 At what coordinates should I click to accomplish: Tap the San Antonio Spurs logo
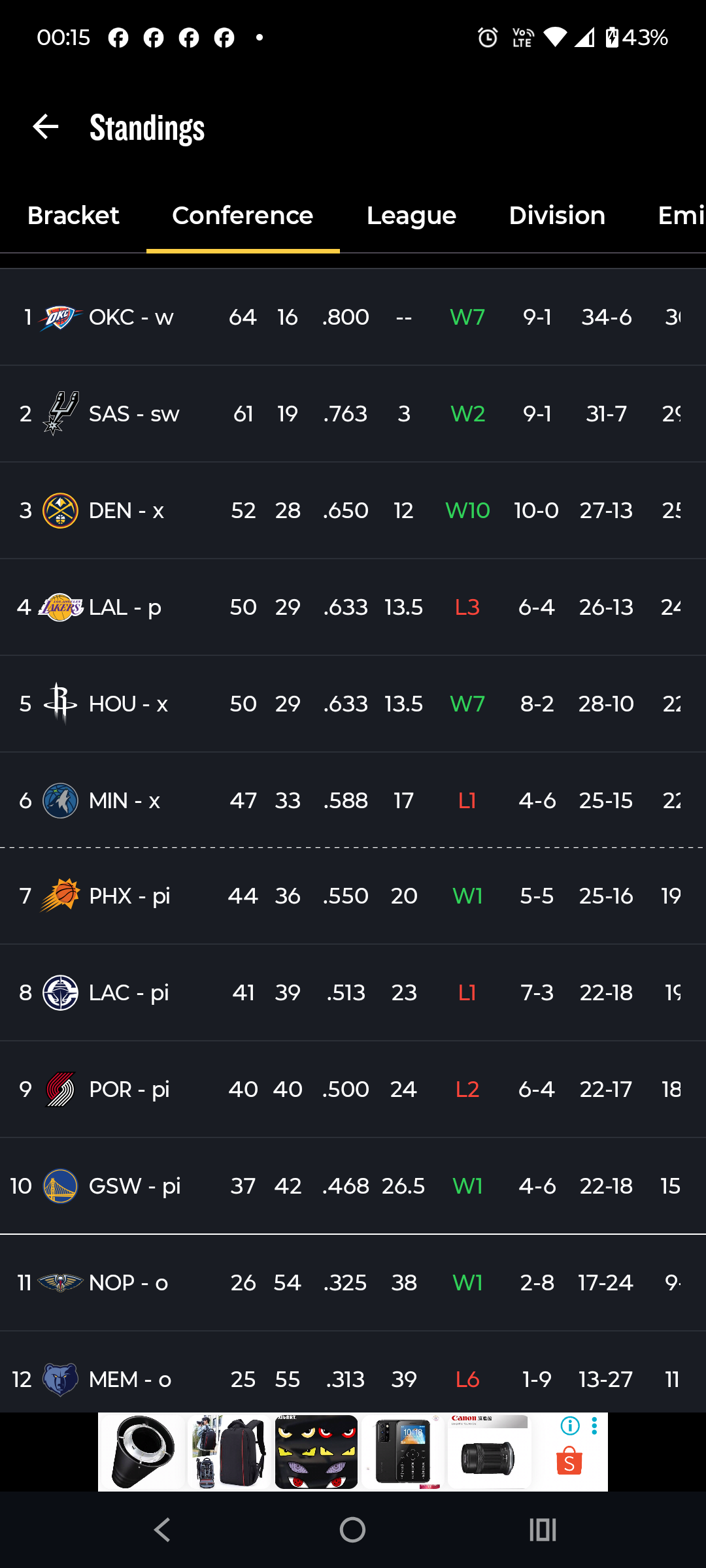point(60,414)
